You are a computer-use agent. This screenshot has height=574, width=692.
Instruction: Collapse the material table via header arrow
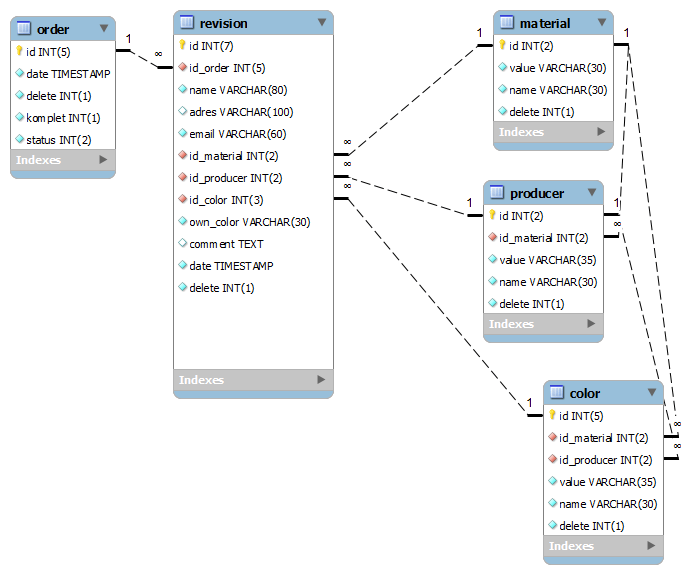pos(601,22)
